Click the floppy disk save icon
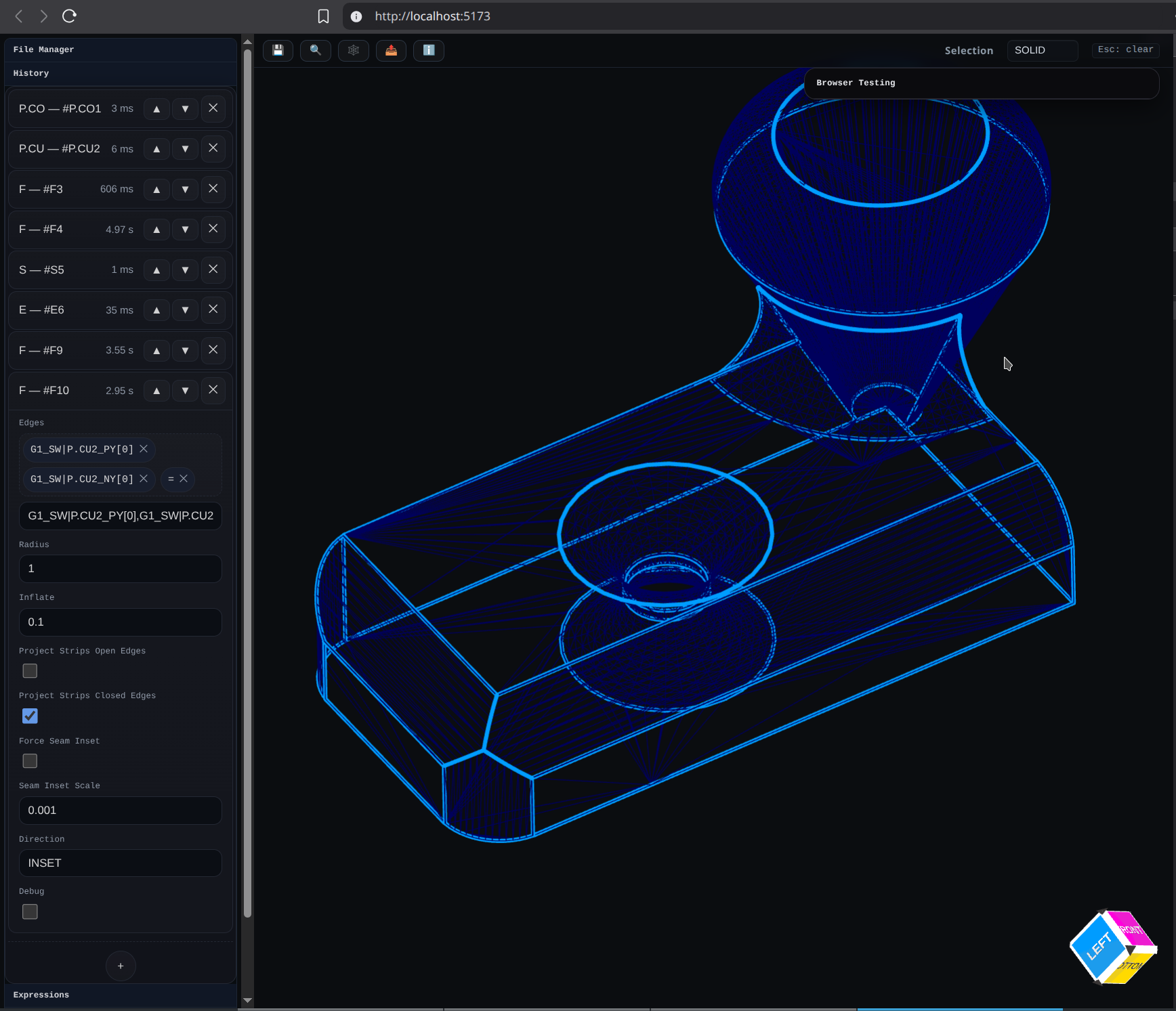Viewport: 1176px width, 1011px height. coord(278,50)
